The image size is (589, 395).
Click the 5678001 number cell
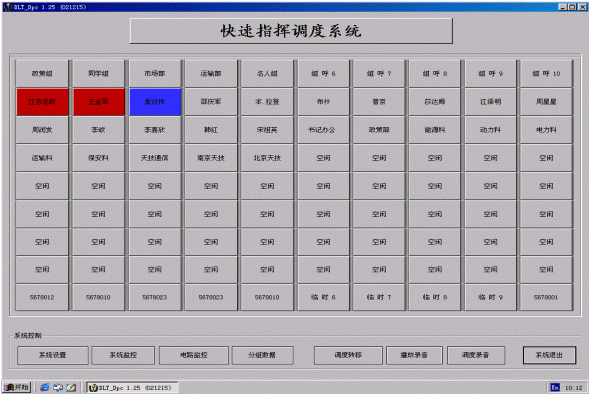coord(546,297)
